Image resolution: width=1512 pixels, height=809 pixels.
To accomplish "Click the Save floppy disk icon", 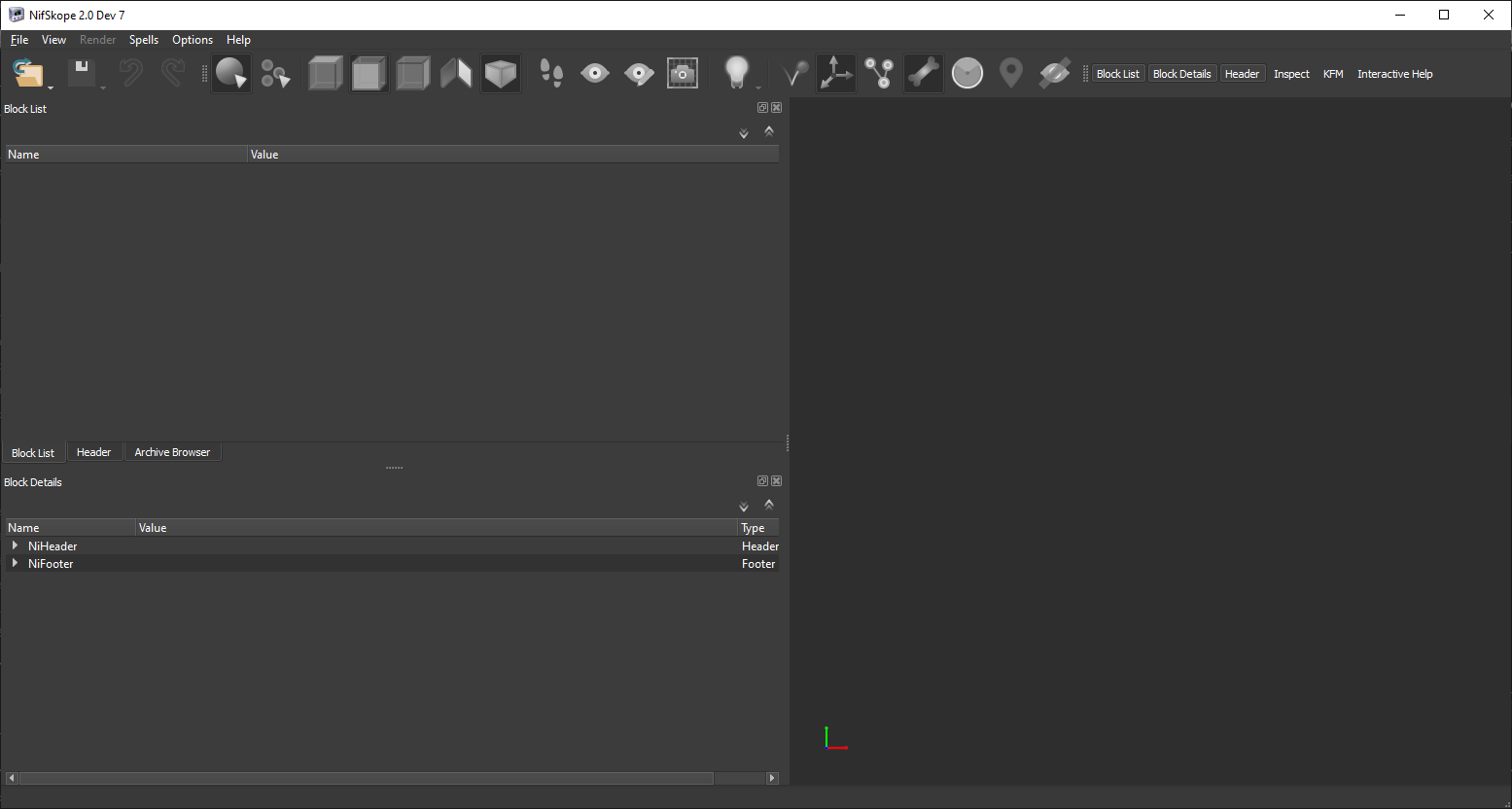I will click(82, 74).
